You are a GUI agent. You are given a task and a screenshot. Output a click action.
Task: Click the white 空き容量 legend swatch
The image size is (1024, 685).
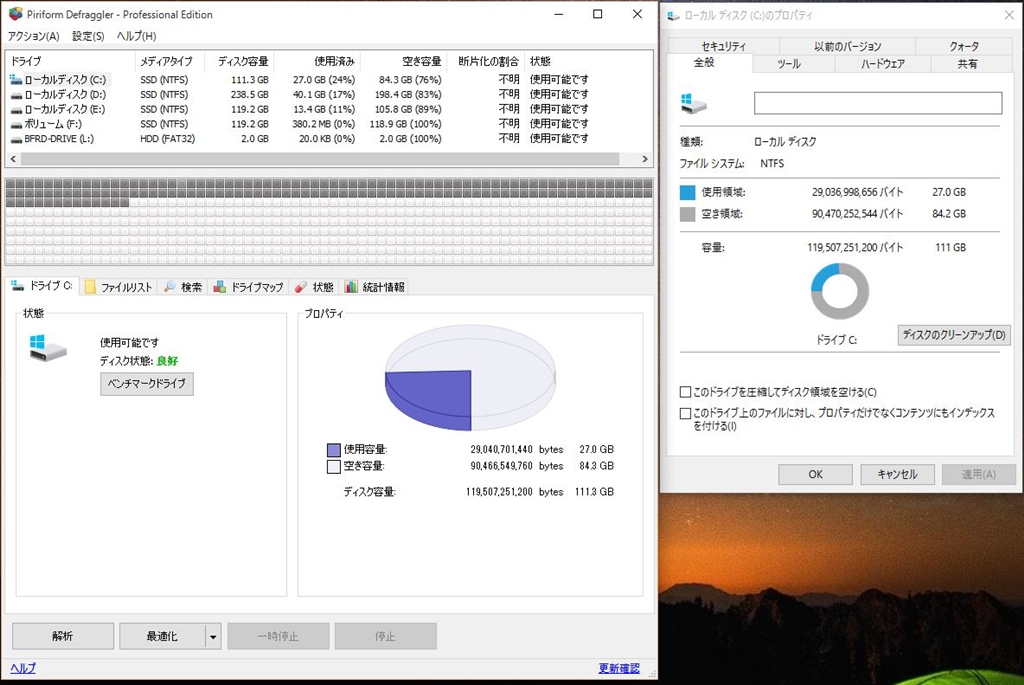coord(334,466)
